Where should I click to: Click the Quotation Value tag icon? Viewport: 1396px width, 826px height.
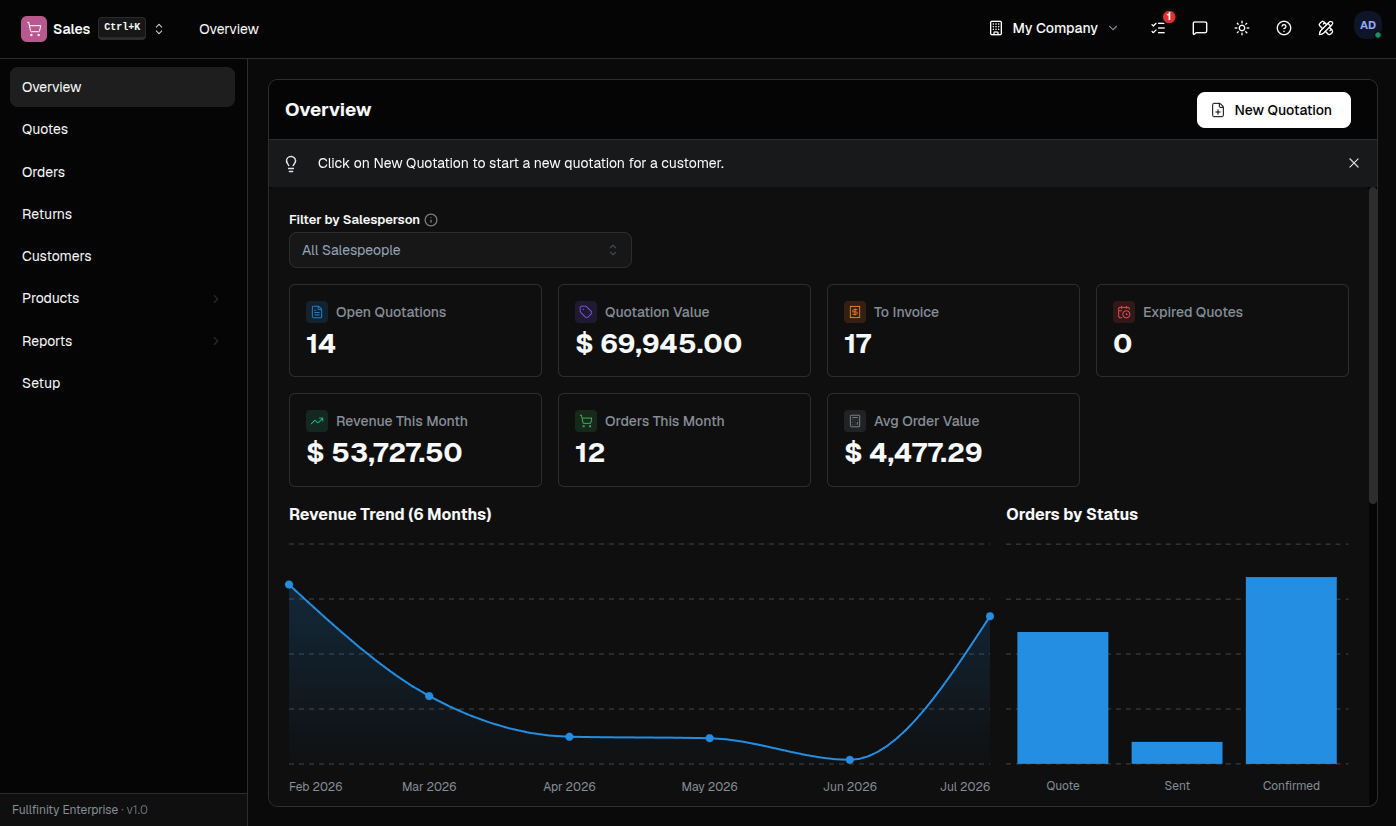click(x=586, y=312)
